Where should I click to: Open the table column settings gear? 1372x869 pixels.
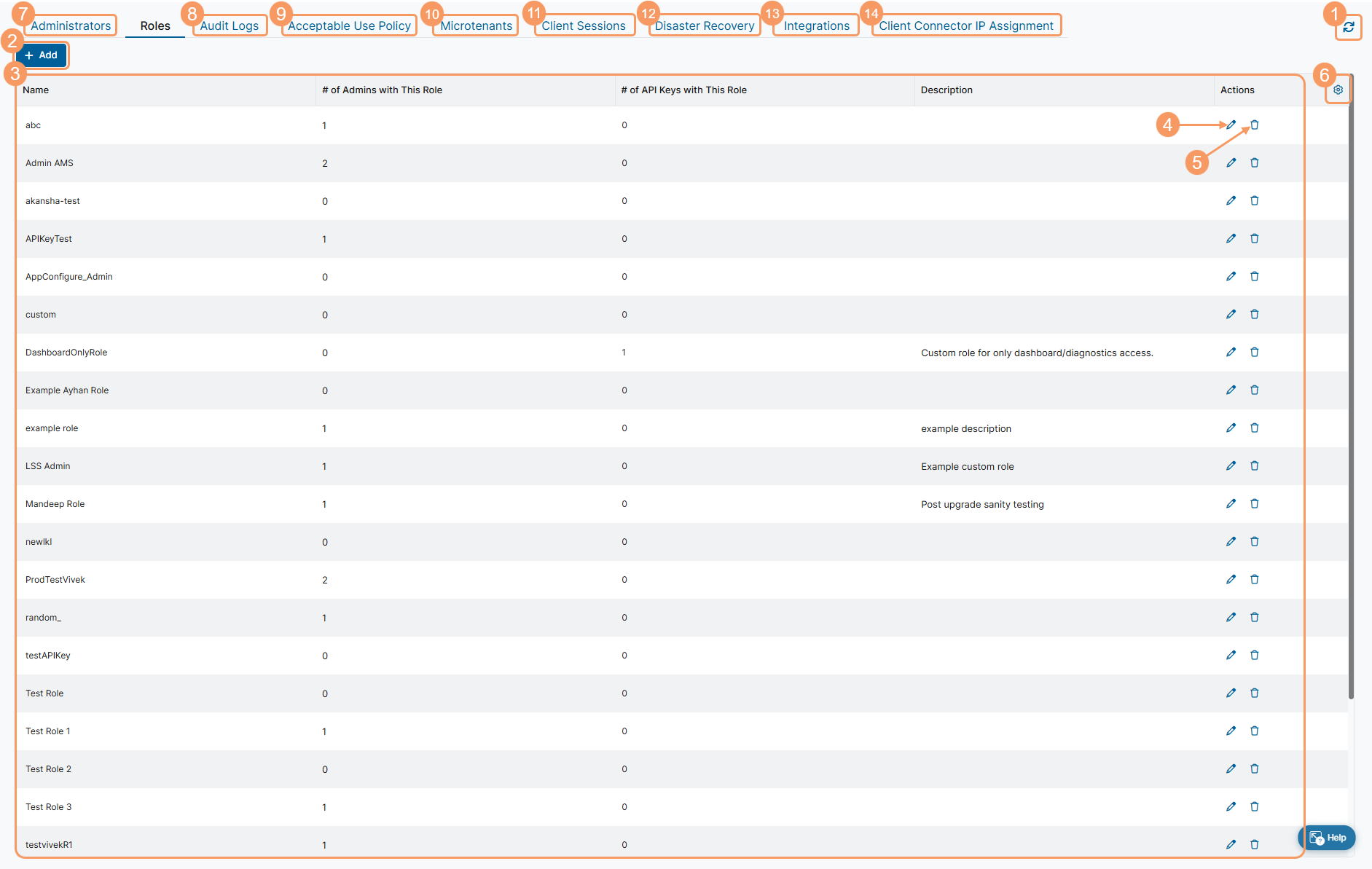(x=1338, y=90)
